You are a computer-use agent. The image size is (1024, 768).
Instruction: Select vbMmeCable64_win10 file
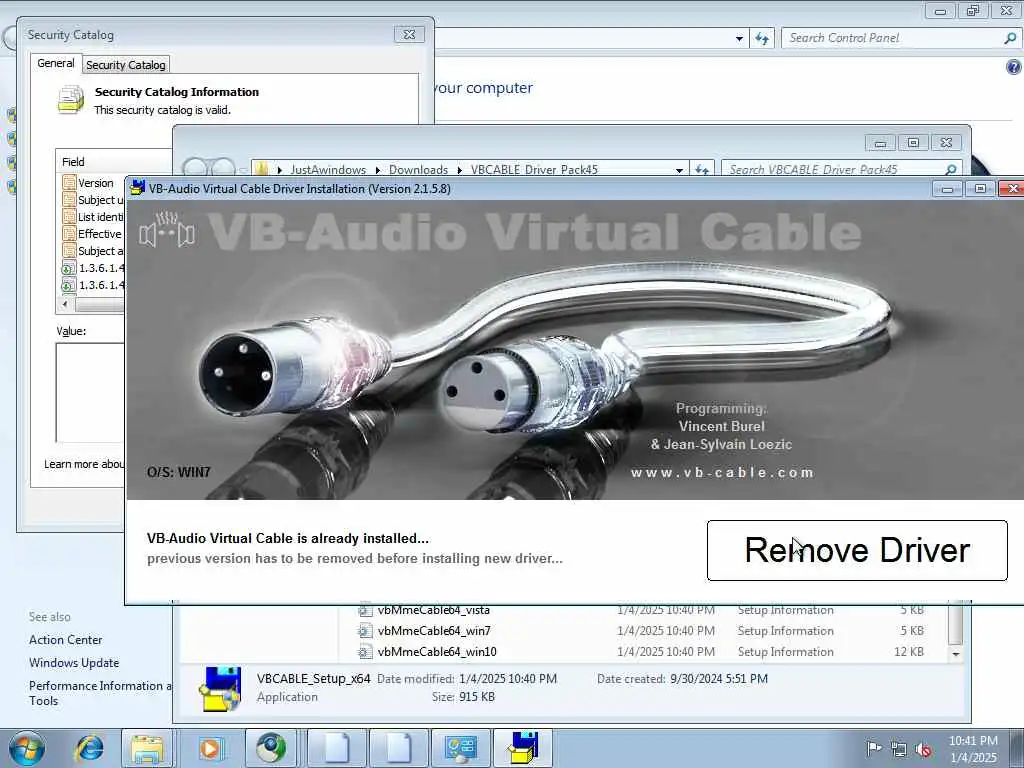(x=436, y=652)
